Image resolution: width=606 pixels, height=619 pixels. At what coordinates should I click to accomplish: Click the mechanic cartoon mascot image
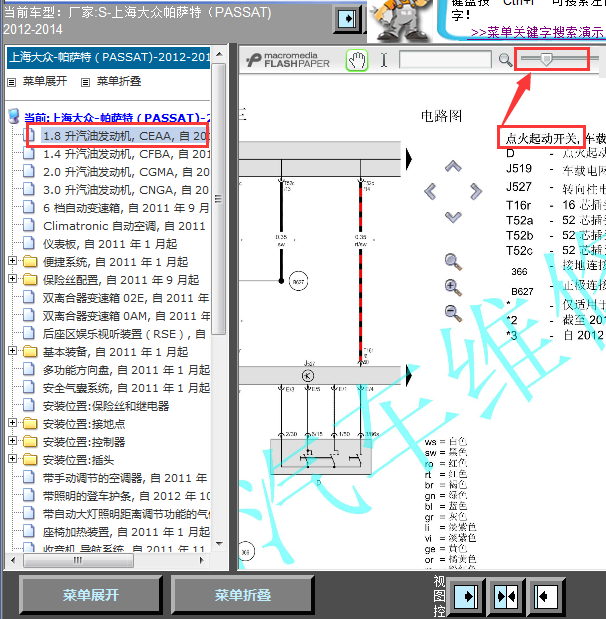(400, 21)
